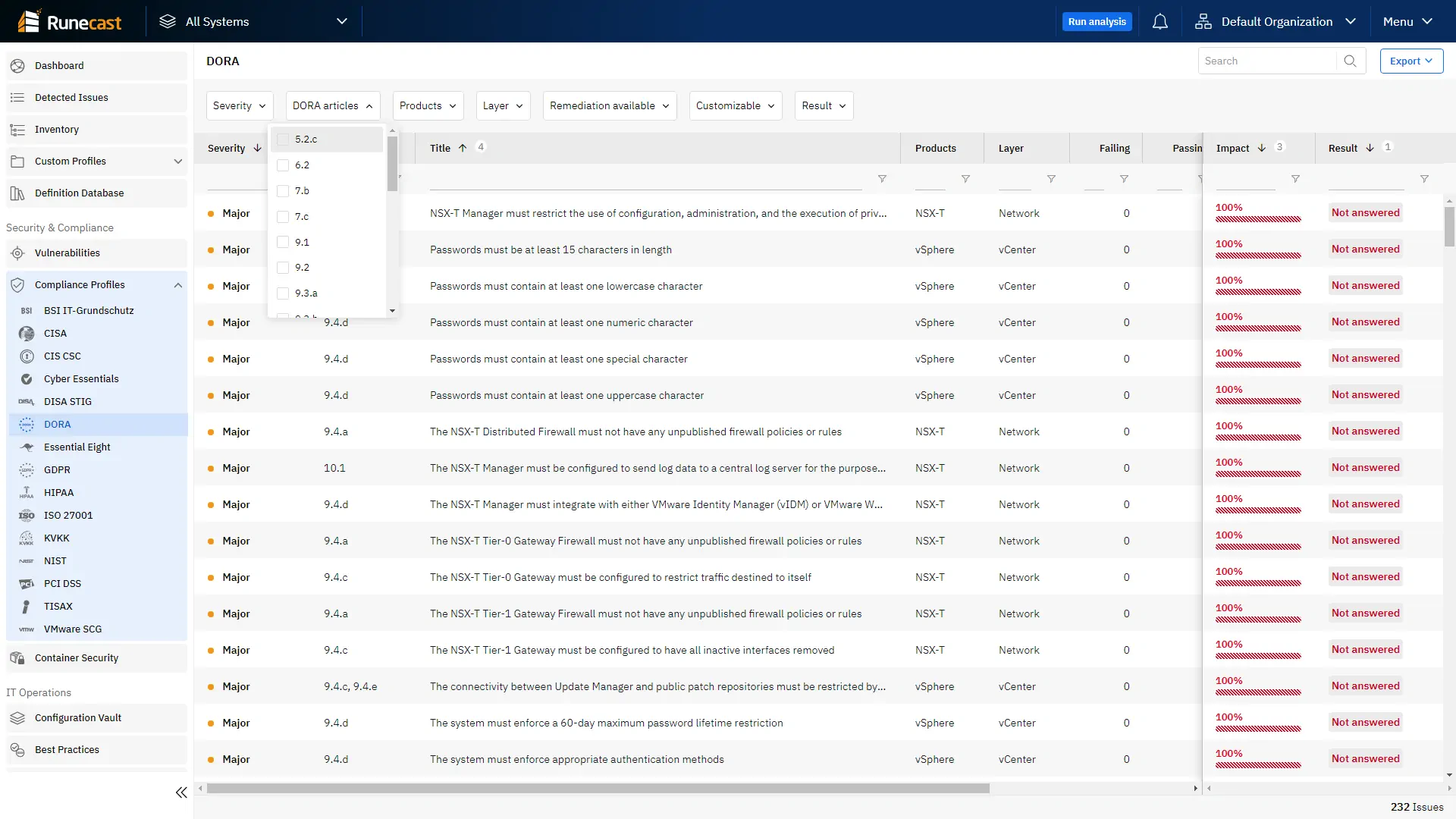
Task: Open Inventory panel icon
Action: tap(17, 128)
